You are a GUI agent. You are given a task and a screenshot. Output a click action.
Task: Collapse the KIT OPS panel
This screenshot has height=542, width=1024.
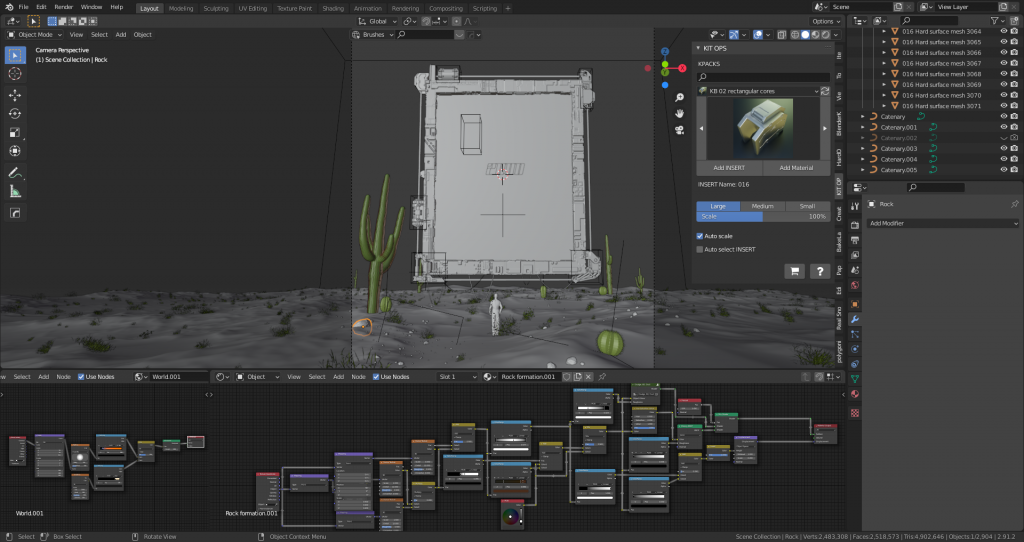pyautogui.click(x=698, y=48)
